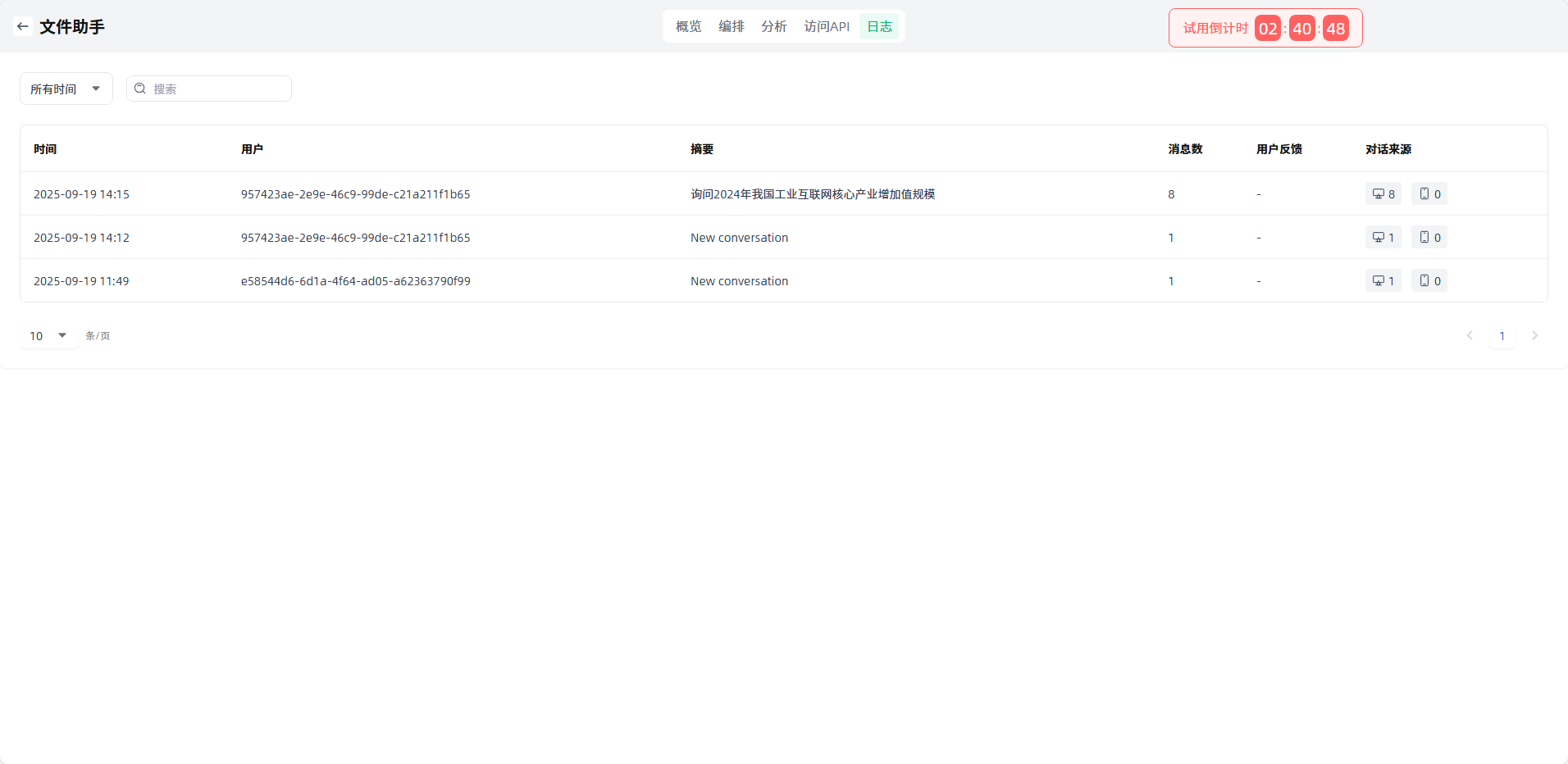
Task: Click the desktop source icon in first row
Action: 1379,194
